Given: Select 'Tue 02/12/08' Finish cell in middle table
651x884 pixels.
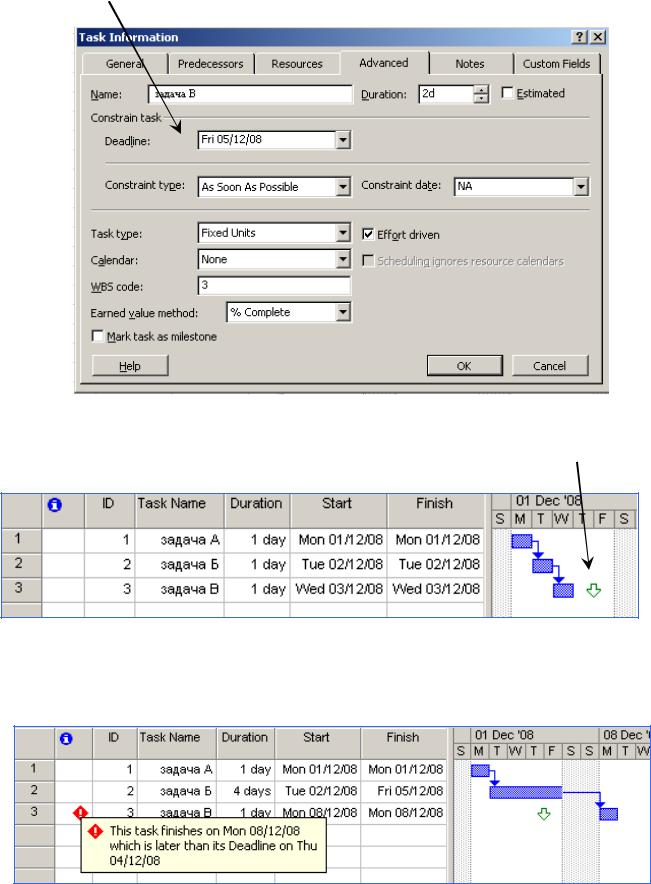Looking at the screenshot, I should 436,564.
